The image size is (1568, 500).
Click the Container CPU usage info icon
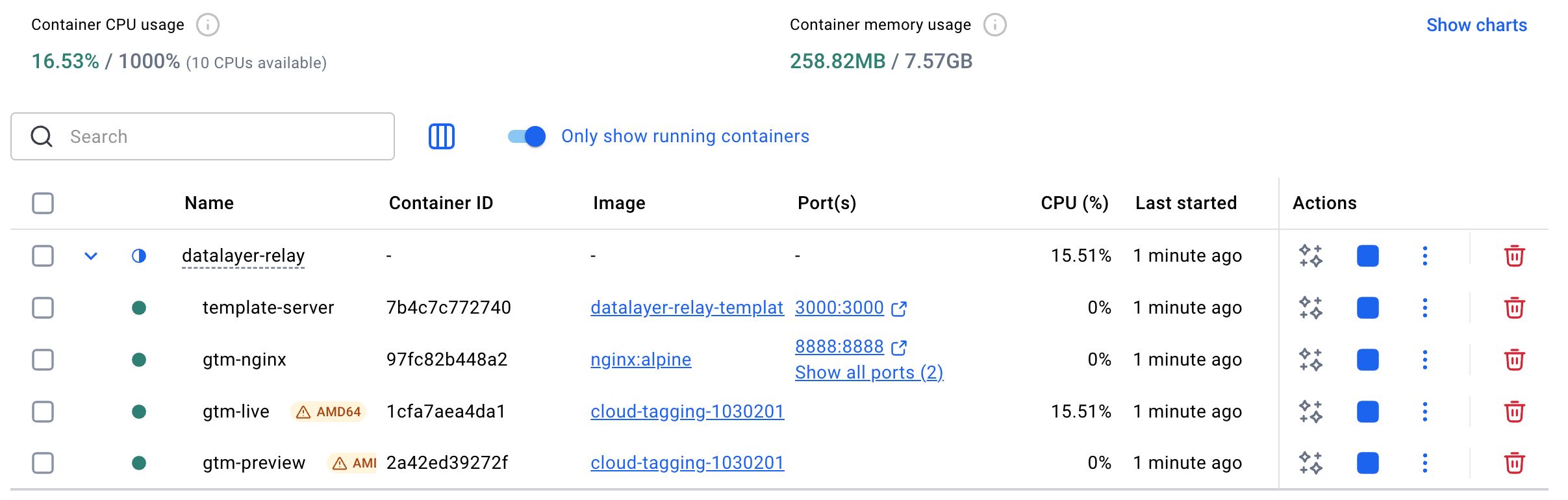tap(208, 25)
